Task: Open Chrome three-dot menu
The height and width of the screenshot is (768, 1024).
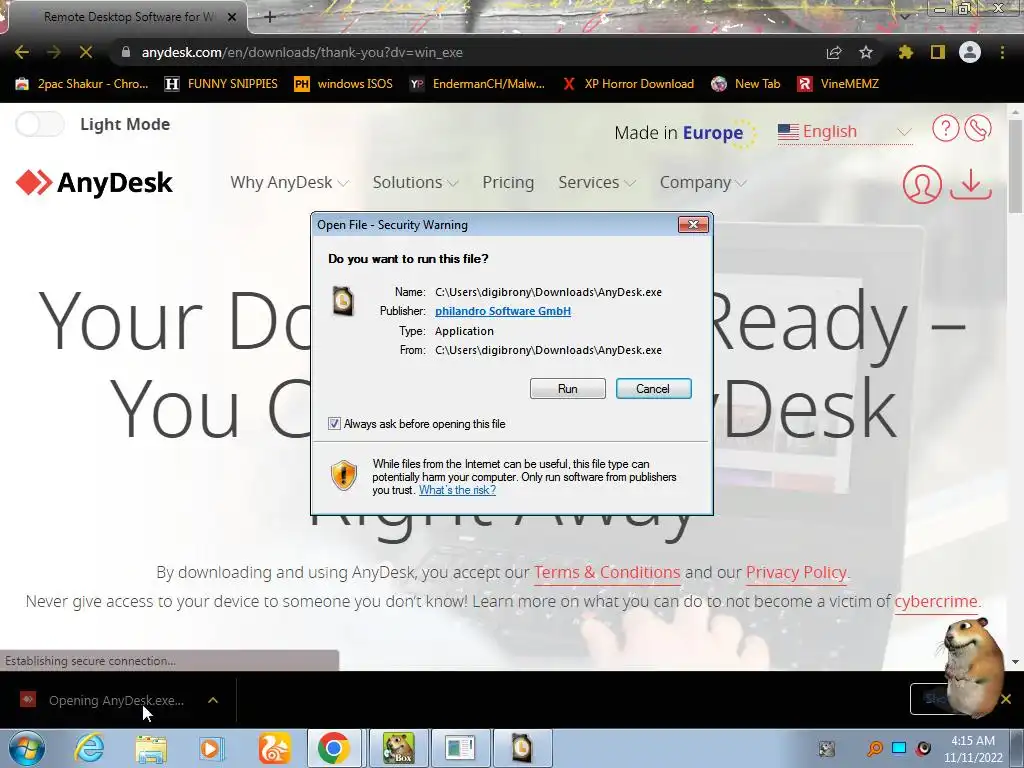Action: point(1002,52)
